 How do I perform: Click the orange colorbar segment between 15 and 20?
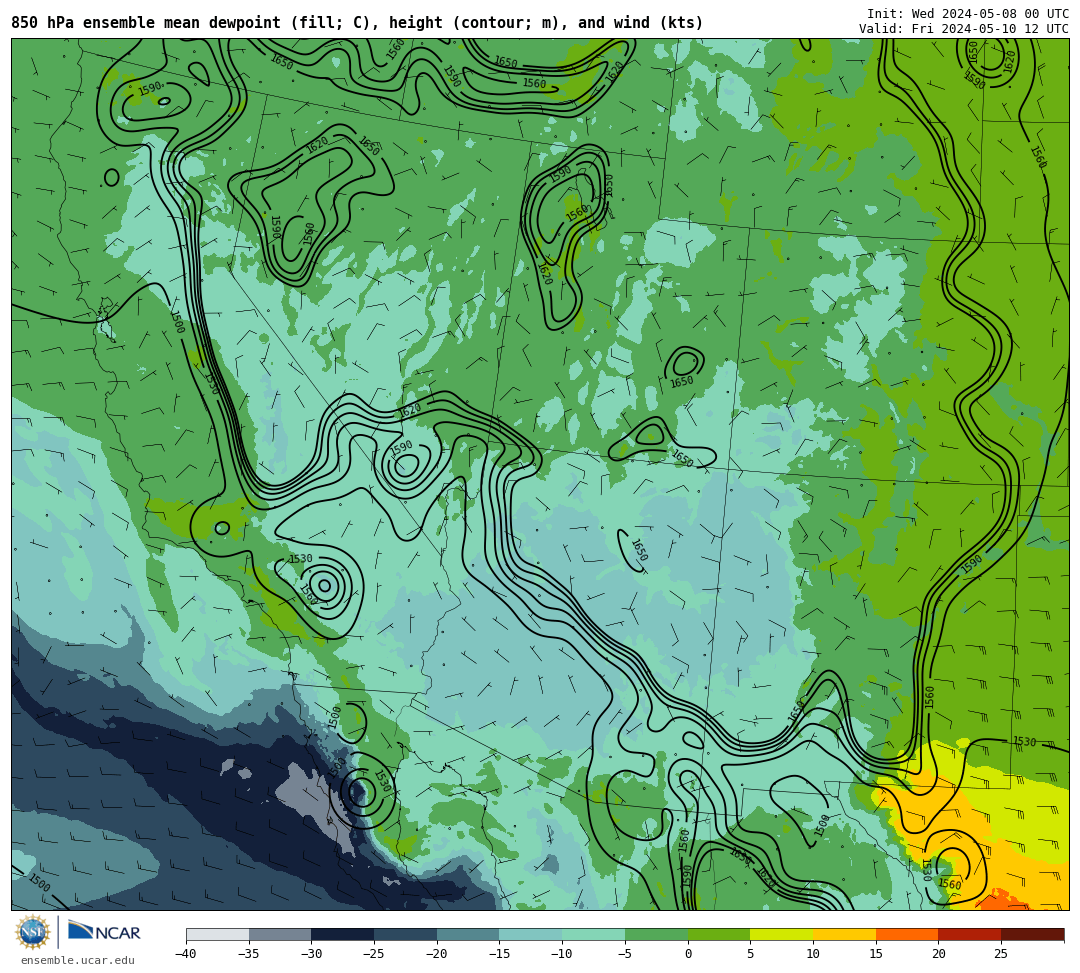click(x=907, y=934)
